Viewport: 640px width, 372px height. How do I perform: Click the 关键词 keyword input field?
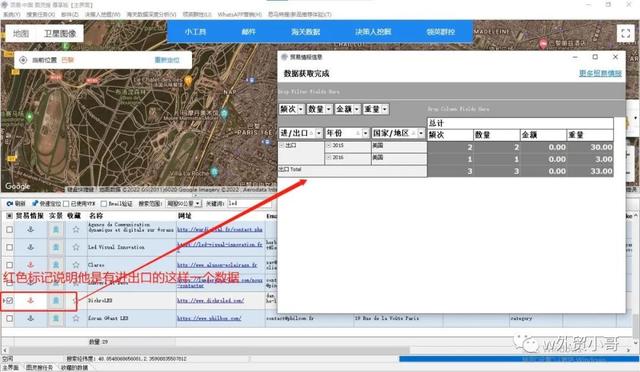(248, 203)
